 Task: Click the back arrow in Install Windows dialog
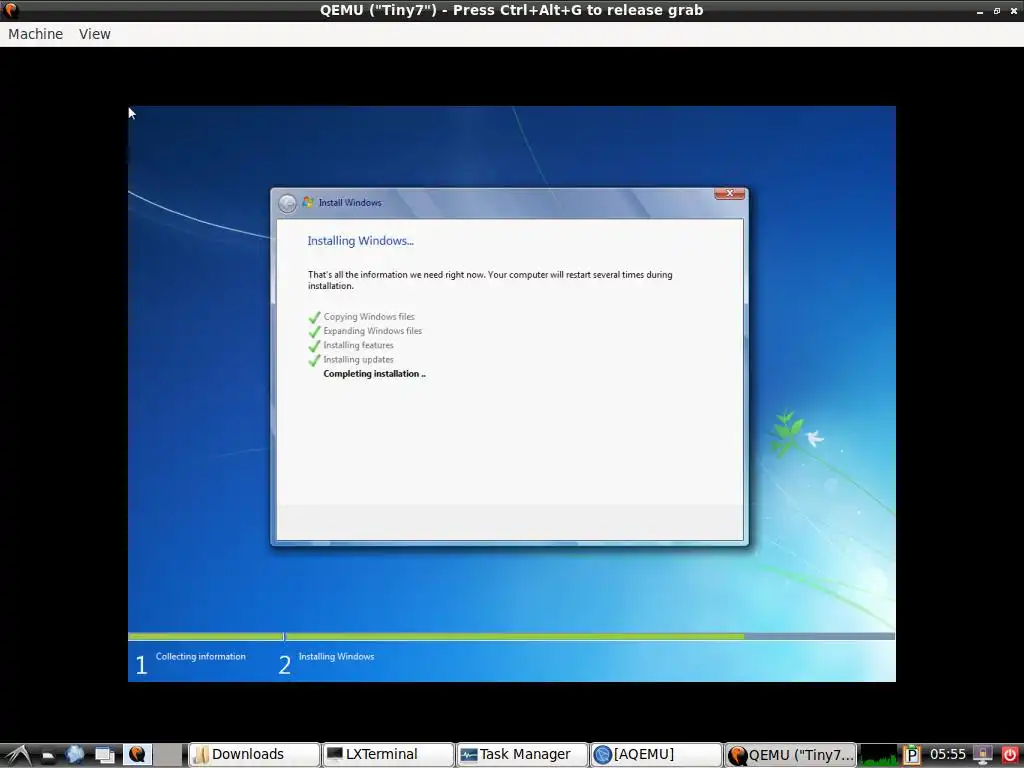(x=287, y=203)
